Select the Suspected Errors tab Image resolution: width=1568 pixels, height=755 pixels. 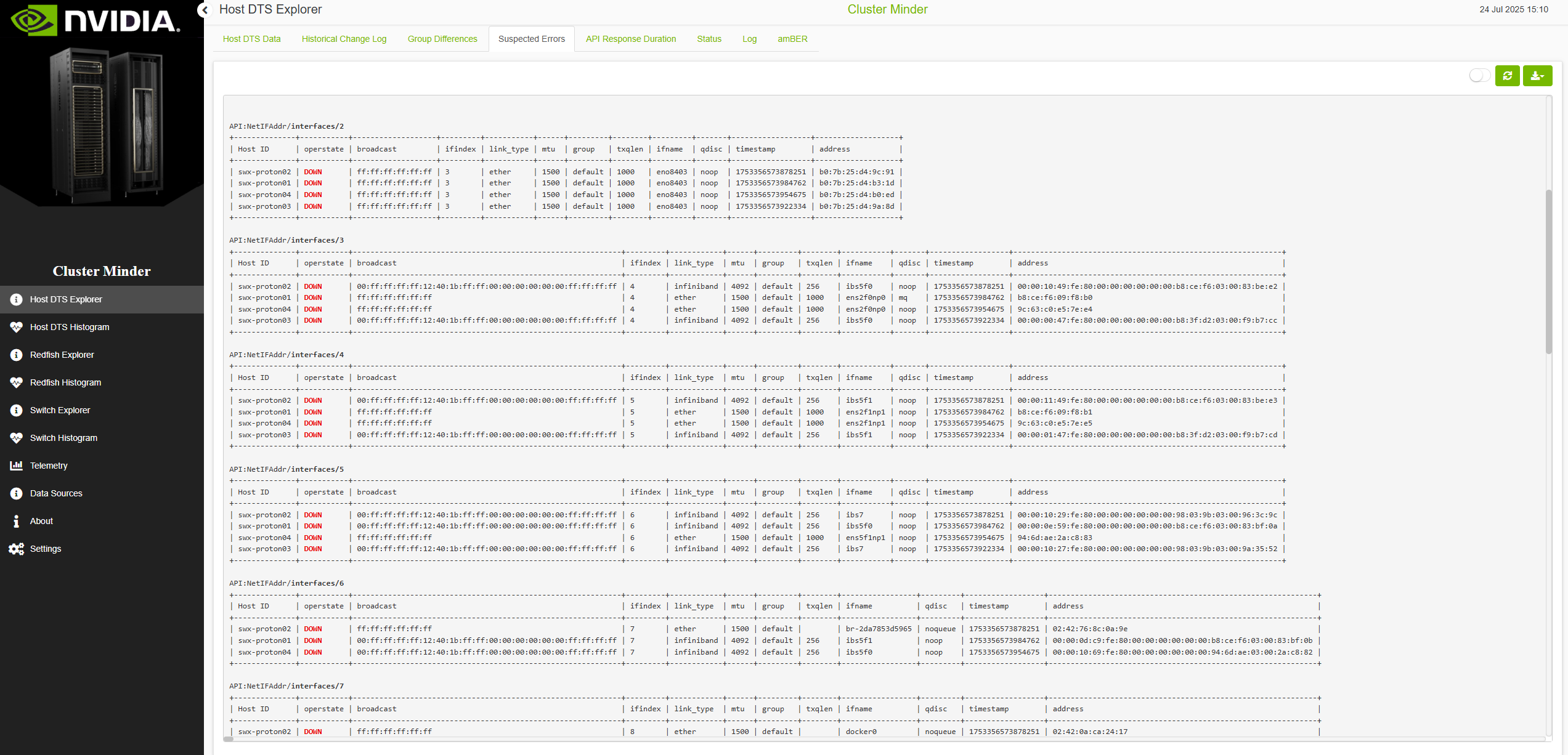click(532, 39)
